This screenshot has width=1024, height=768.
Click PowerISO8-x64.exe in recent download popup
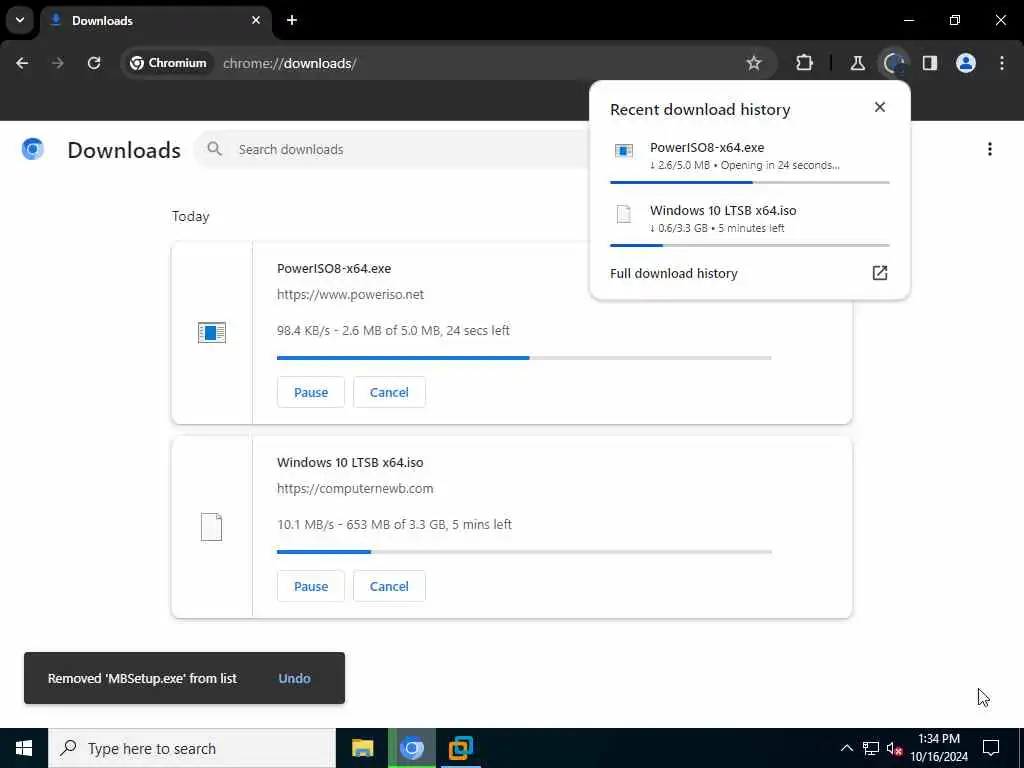[x=707, y=148]
